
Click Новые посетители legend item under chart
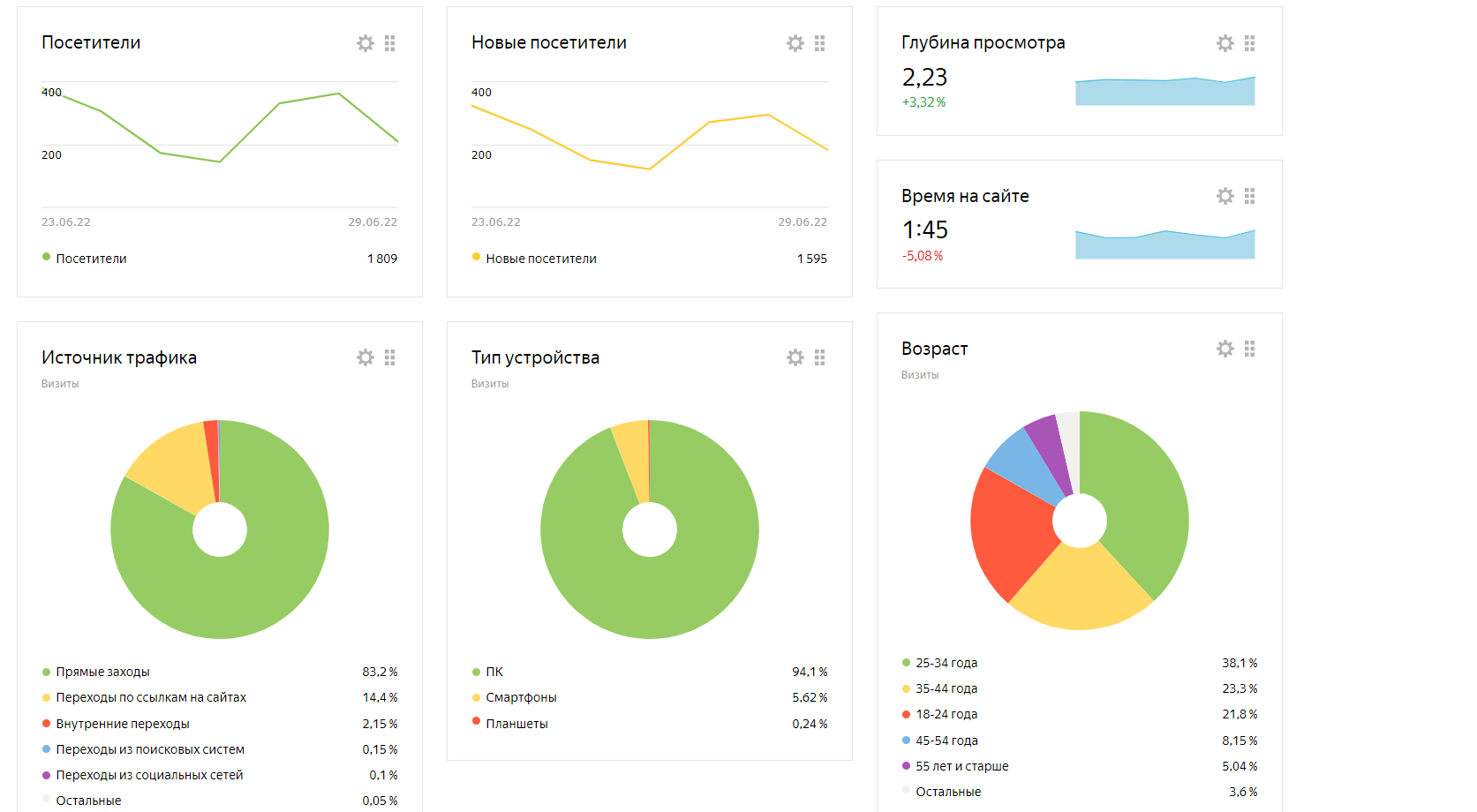click(x=534, y=259)
